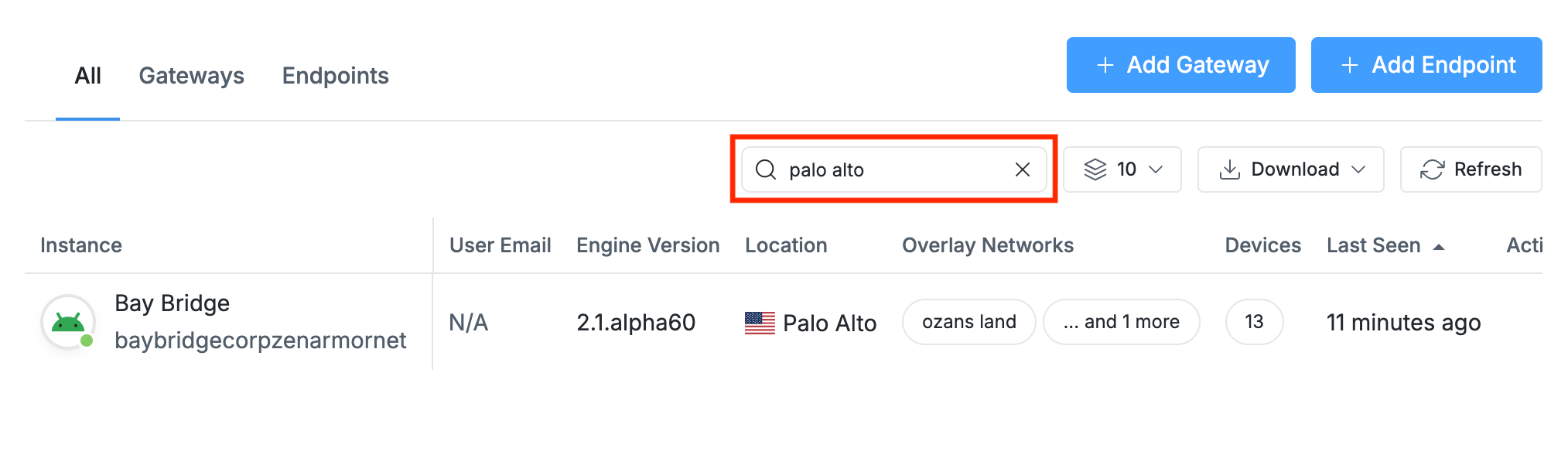1568x462 pixels.
Task: Click the plus icon on Add Endpoint
Action: pos(1350,65)
